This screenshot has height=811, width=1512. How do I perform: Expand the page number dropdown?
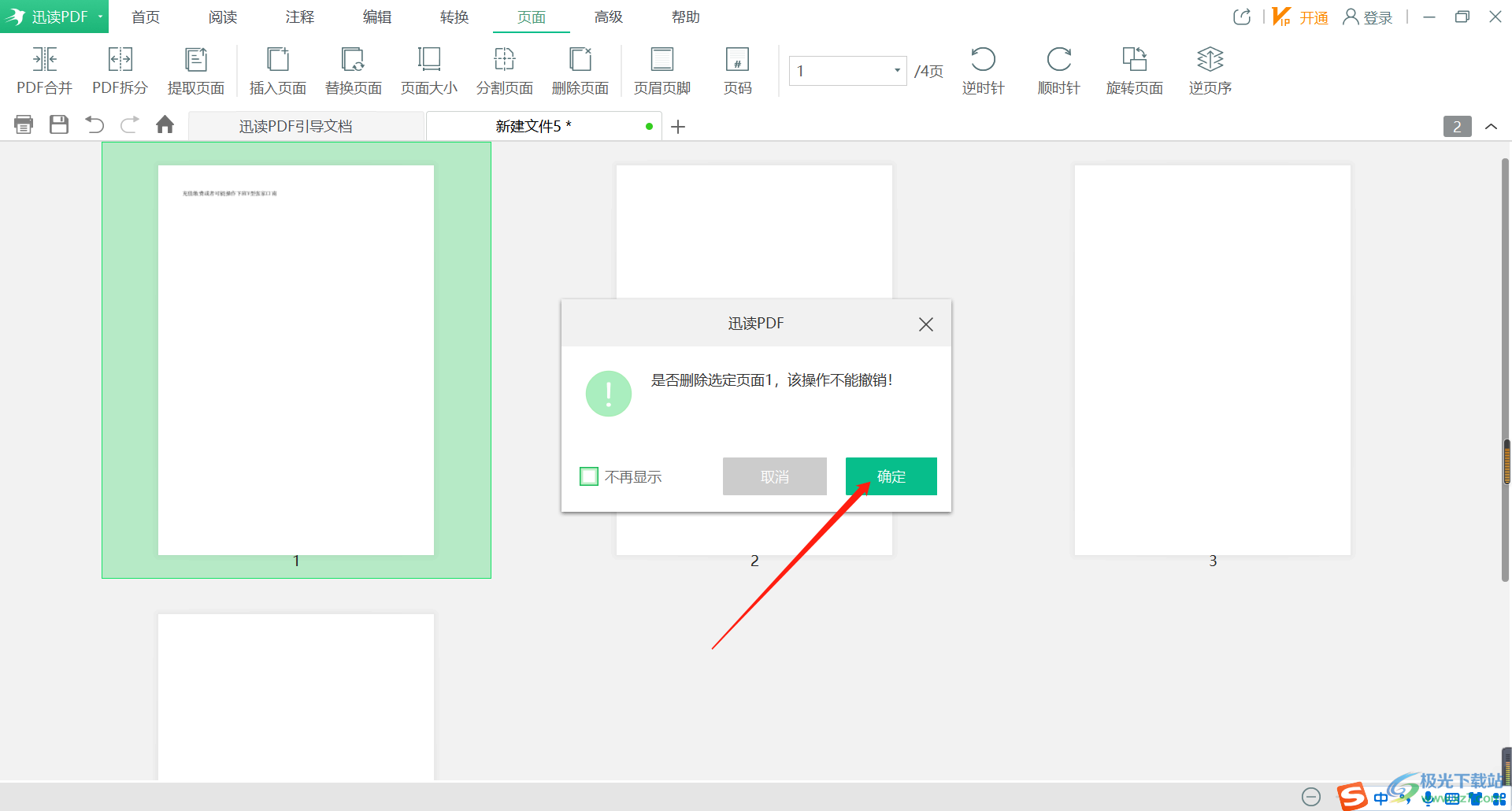(897, 71)
